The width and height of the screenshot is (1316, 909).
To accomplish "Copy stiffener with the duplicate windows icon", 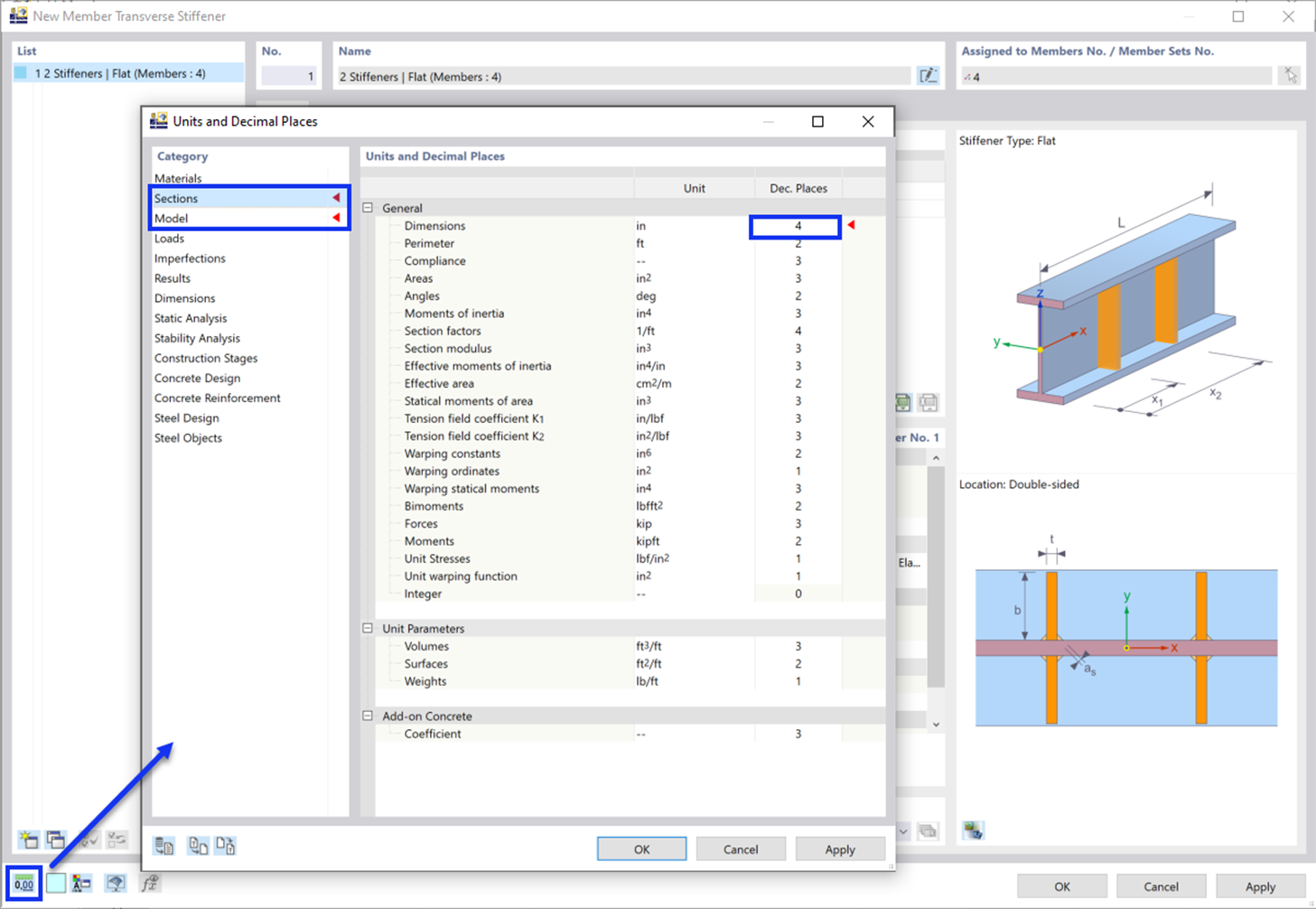I will tap(56, 840).
